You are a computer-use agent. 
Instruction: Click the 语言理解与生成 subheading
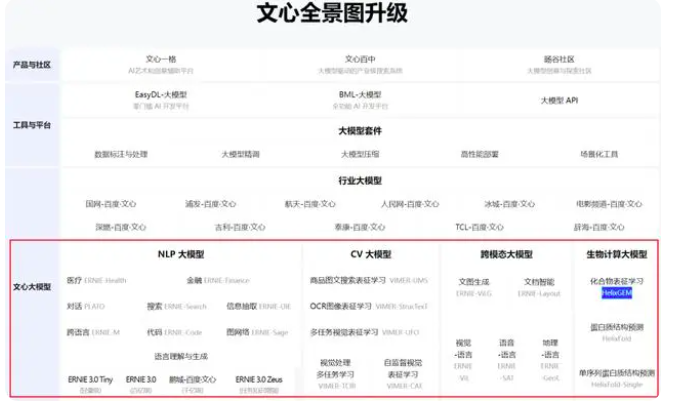tap(181, 357)
